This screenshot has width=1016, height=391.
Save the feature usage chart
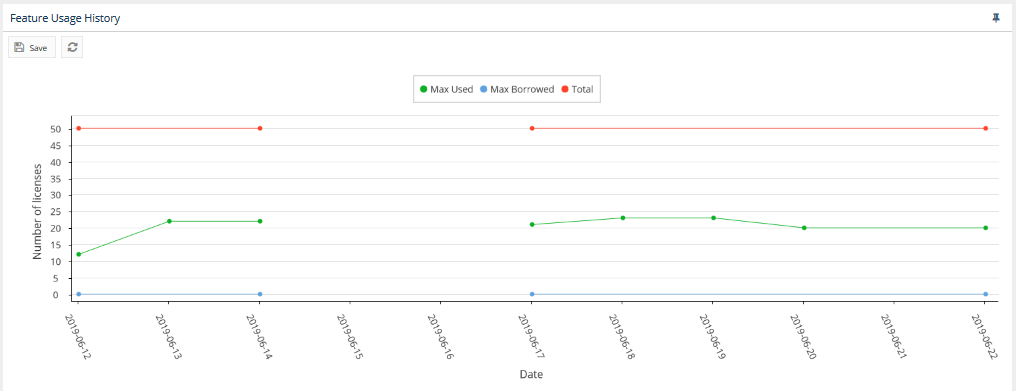(x=32, y=47)
